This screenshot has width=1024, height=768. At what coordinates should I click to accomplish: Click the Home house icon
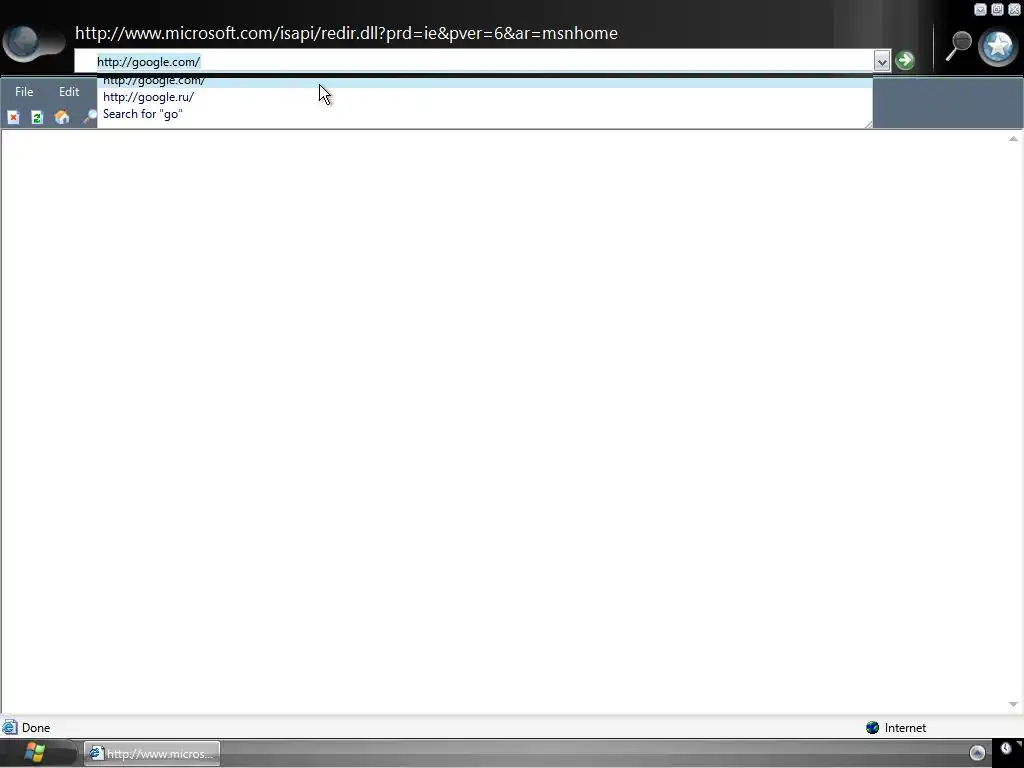coord(62,117)
